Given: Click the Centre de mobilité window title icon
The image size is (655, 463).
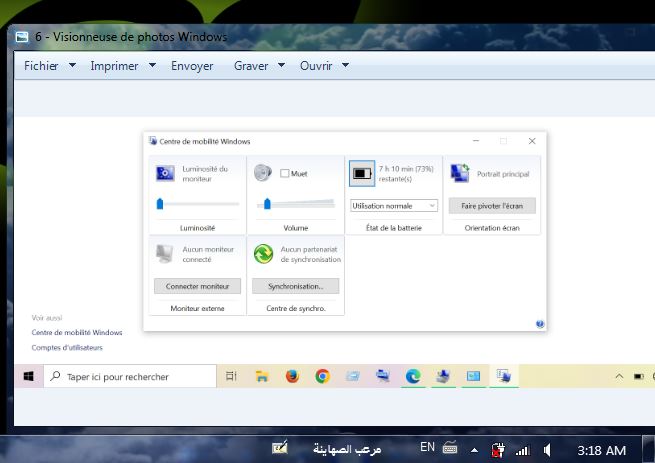Looking at the screenshot, I should click(153, 141).
